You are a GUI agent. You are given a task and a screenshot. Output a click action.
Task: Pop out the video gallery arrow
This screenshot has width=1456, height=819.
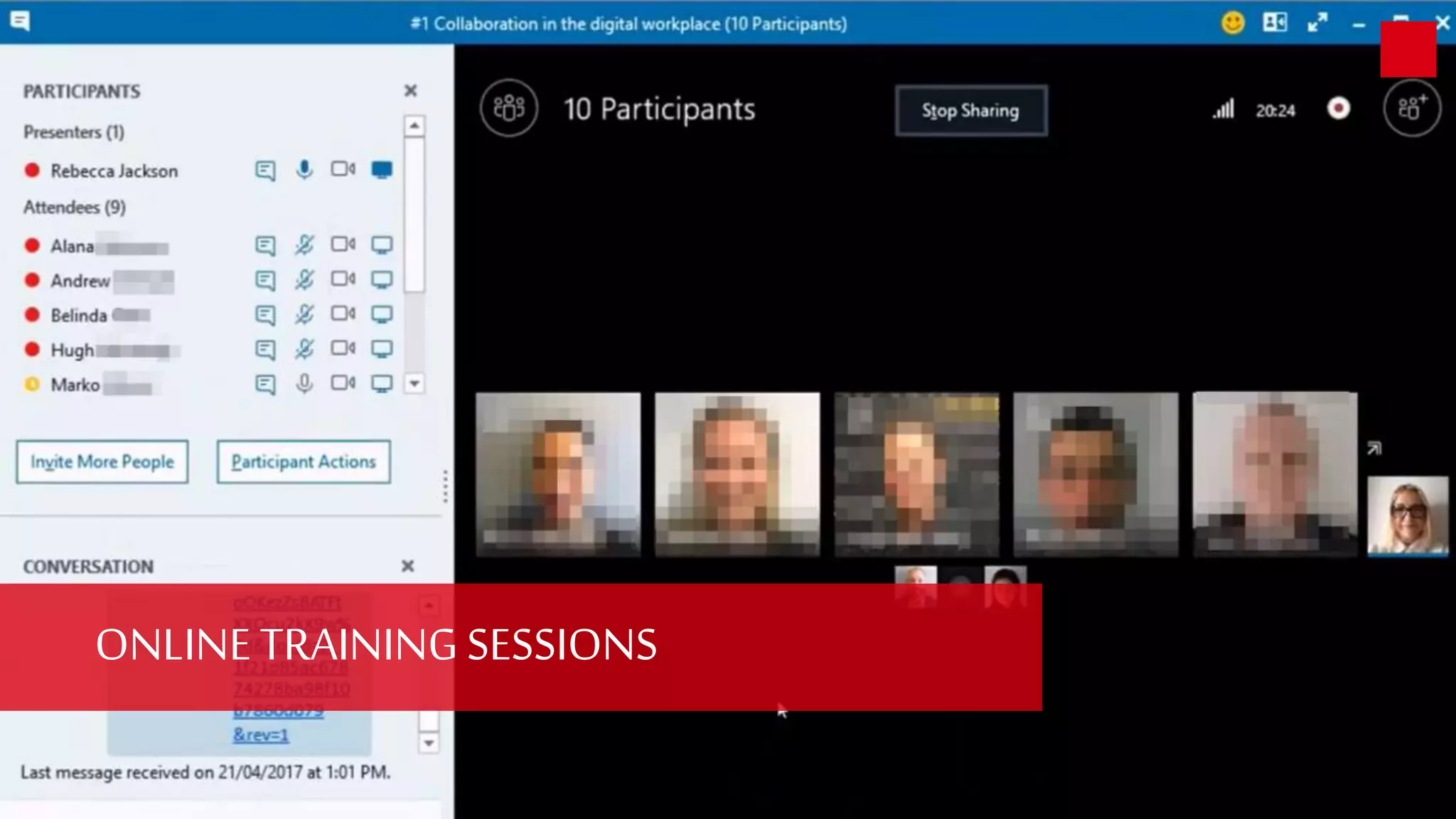pos(1374,448)
